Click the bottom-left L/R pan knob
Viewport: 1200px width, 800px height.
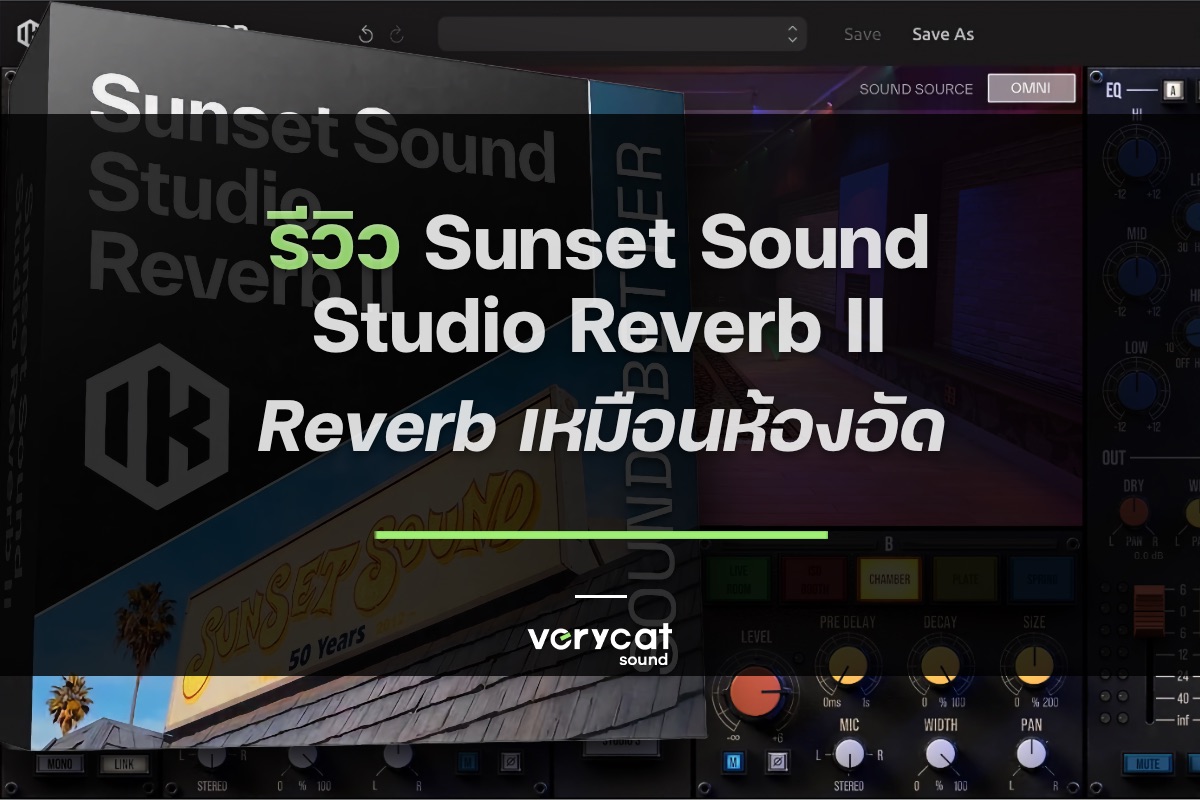pyautogui.click(x=398, y=755)
